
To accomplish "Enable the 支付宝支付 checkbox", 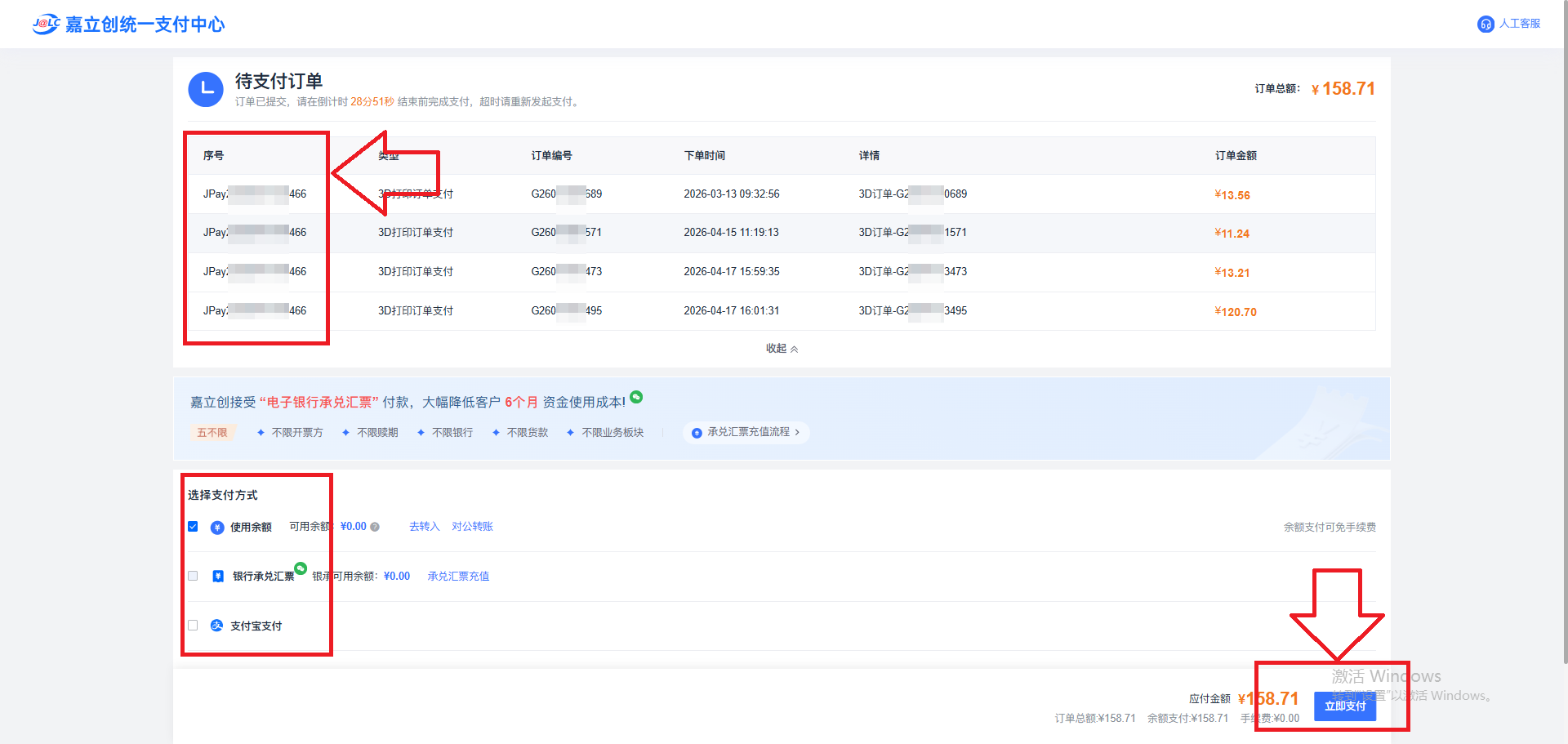I will [193, 626].
